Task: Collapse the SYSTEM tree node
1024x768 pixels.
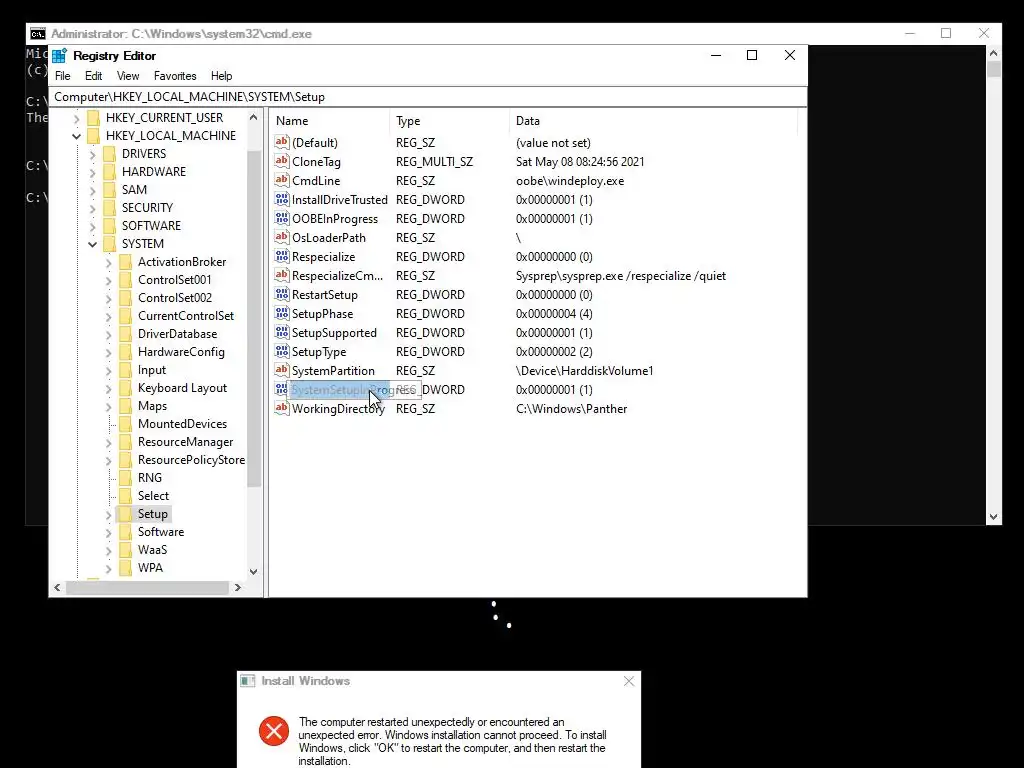Action: click(x=92, y=244)
